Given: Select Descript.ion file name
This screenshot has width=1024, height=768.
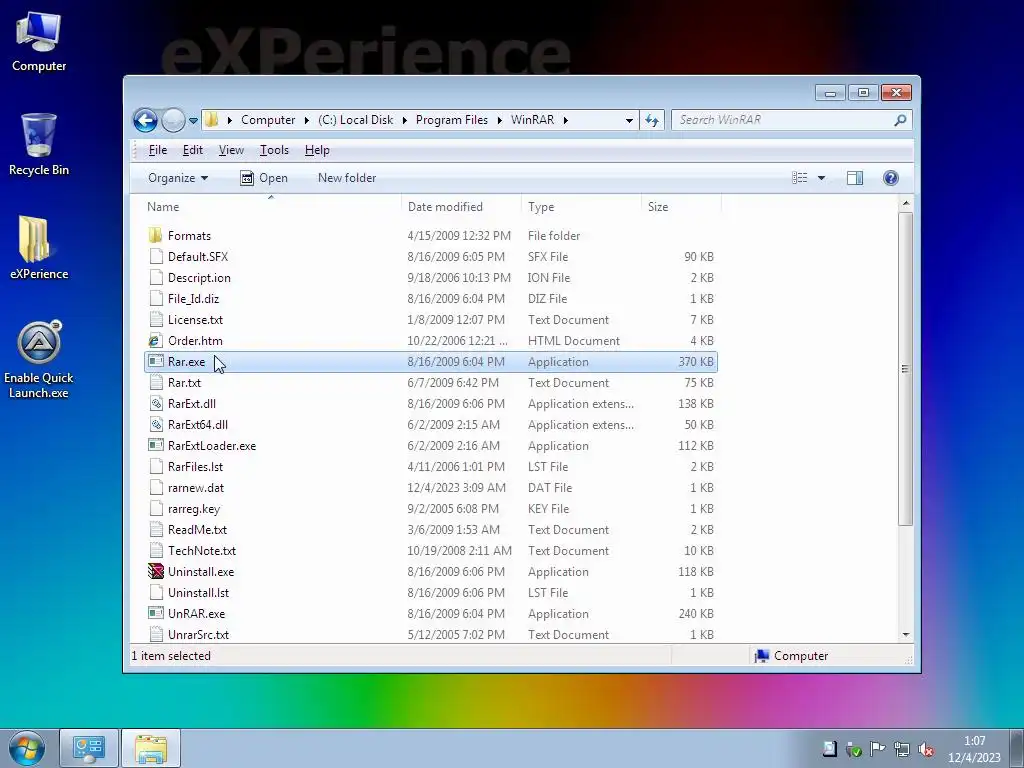Looking at the screenshot, I should coord(199,278).
